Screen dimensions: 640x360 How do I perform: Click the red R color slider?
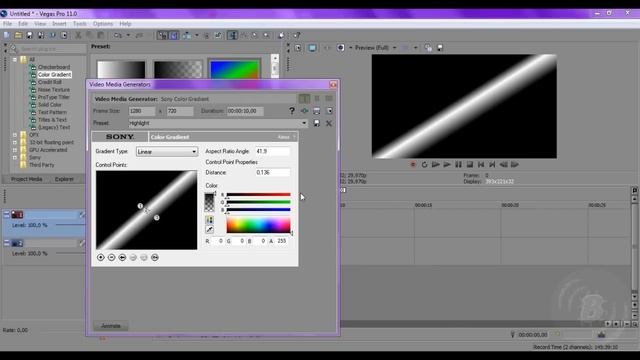tap(258, 195)
